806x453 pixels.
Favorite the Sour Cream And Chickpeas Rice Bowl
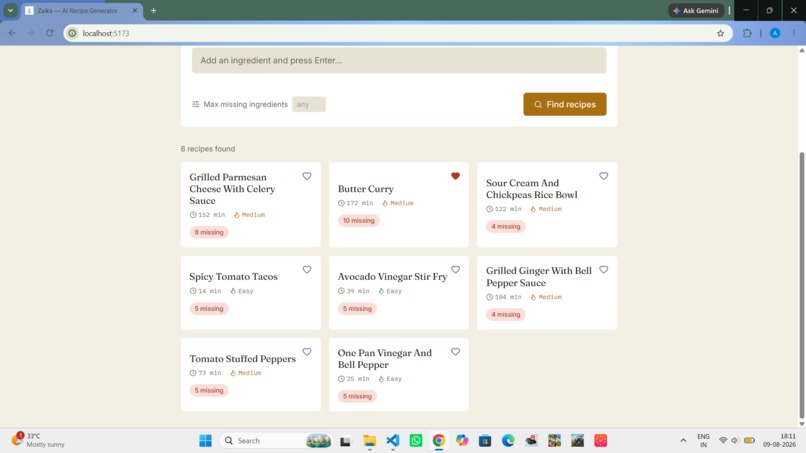(x=603, y=176)
